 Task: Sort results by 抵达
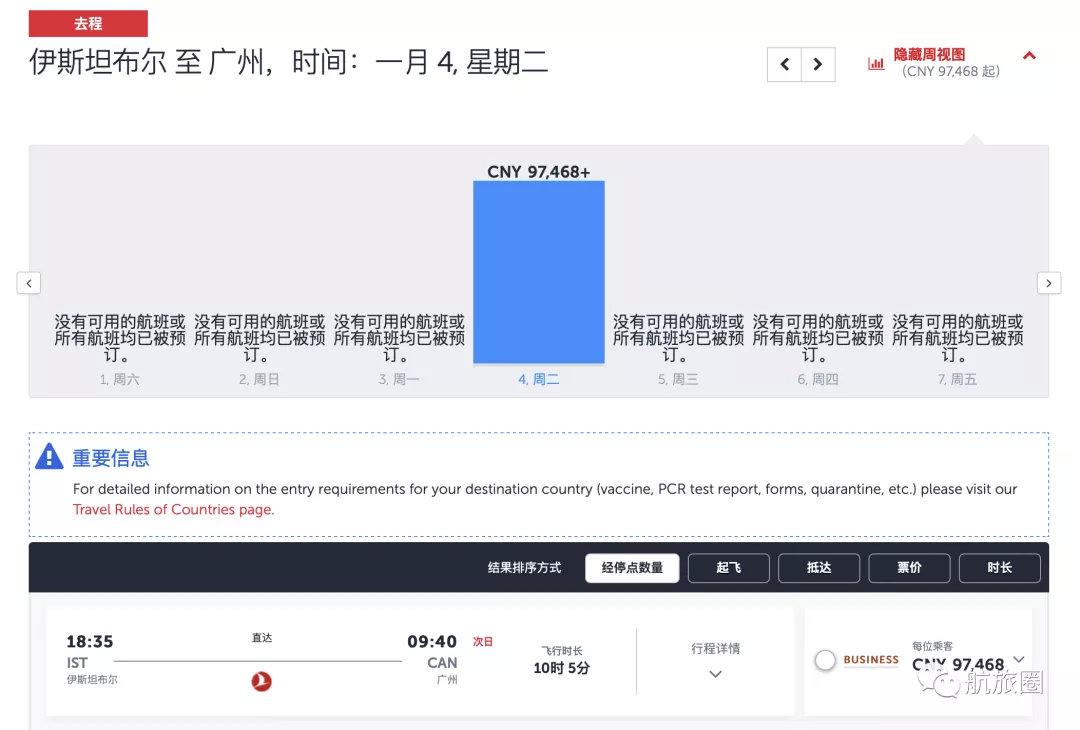pos(819,568)
